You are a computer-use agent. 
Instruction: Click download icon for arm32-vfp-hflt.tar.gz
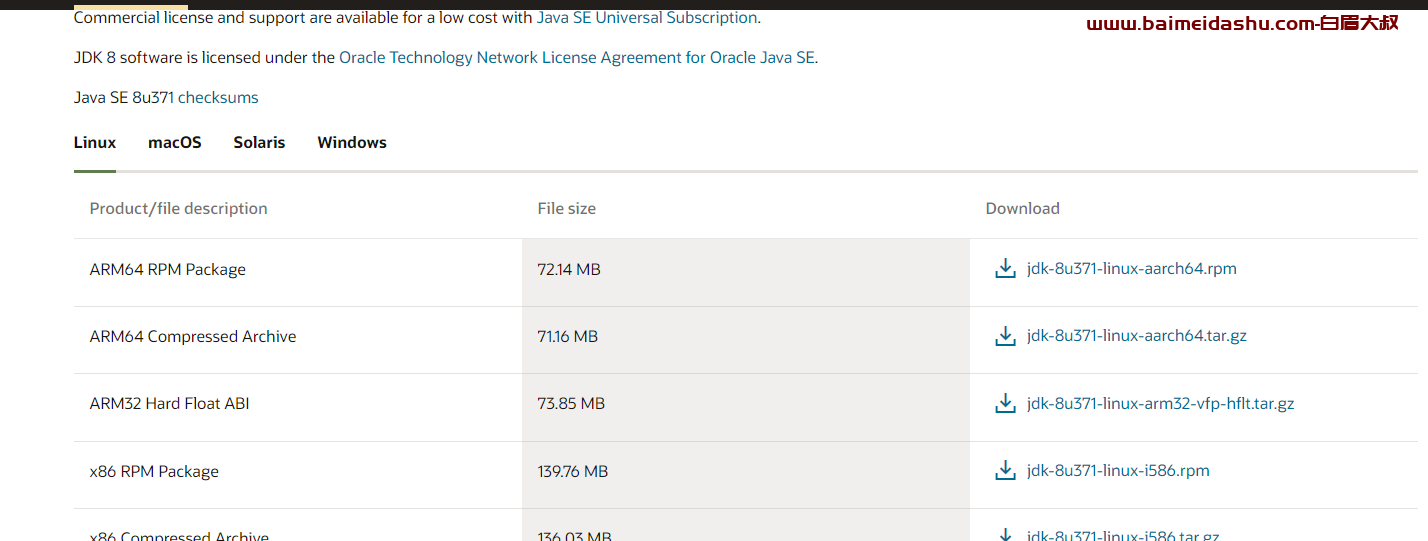(1005, 404)
